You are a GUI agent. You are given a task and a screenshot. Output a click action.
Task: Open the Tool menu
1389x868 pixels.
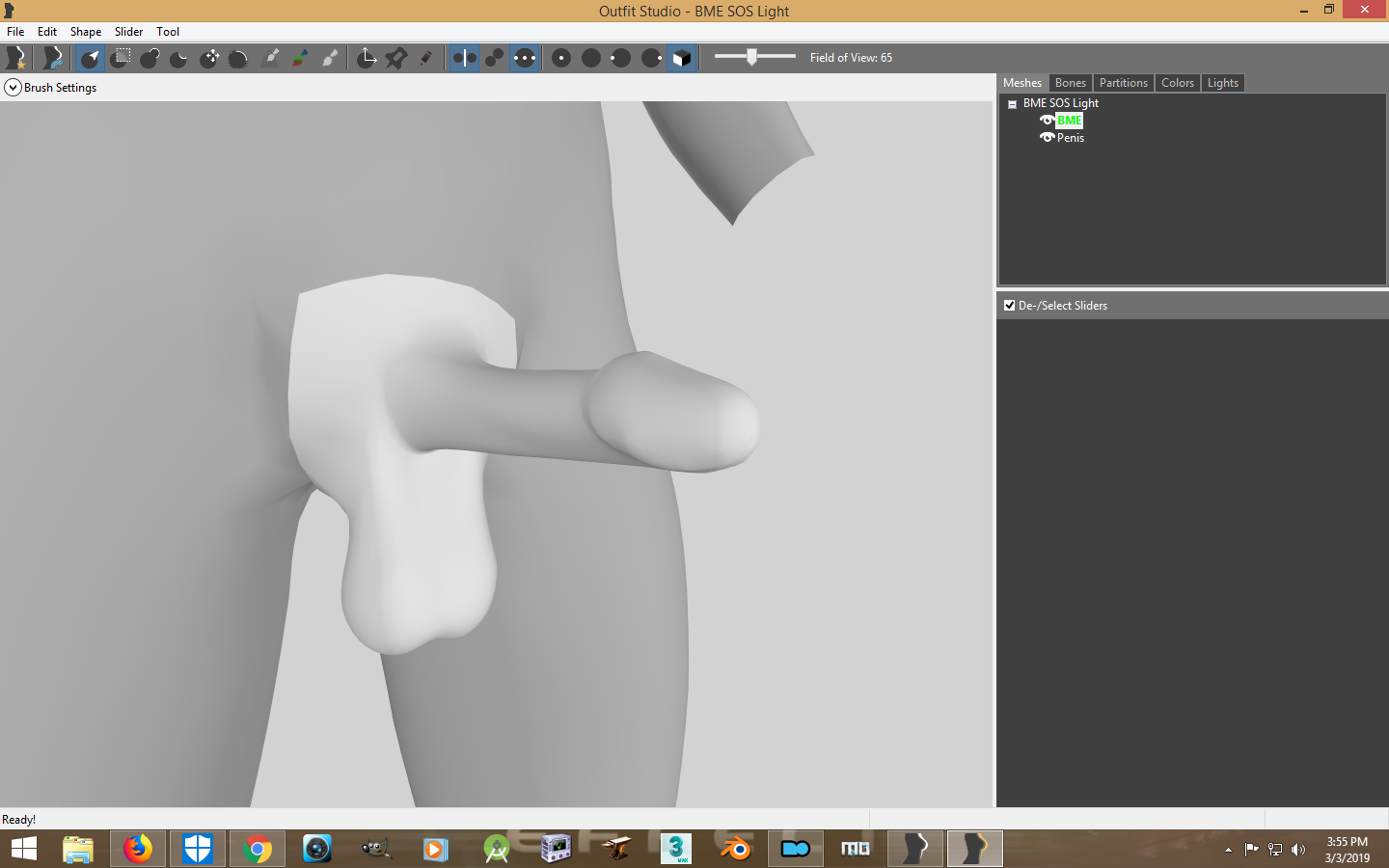point(168,32)
